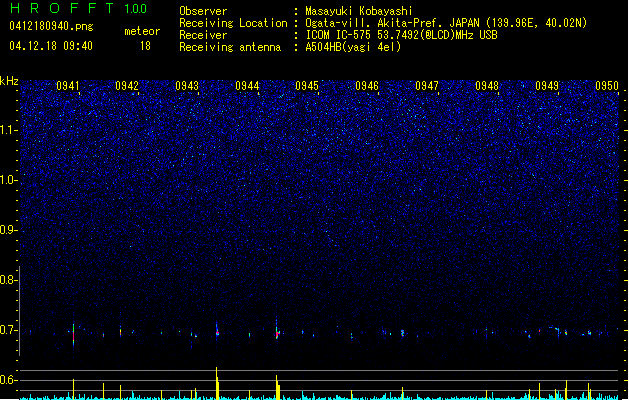Click the 0947 time marker
629x400 pixels.
427,86
